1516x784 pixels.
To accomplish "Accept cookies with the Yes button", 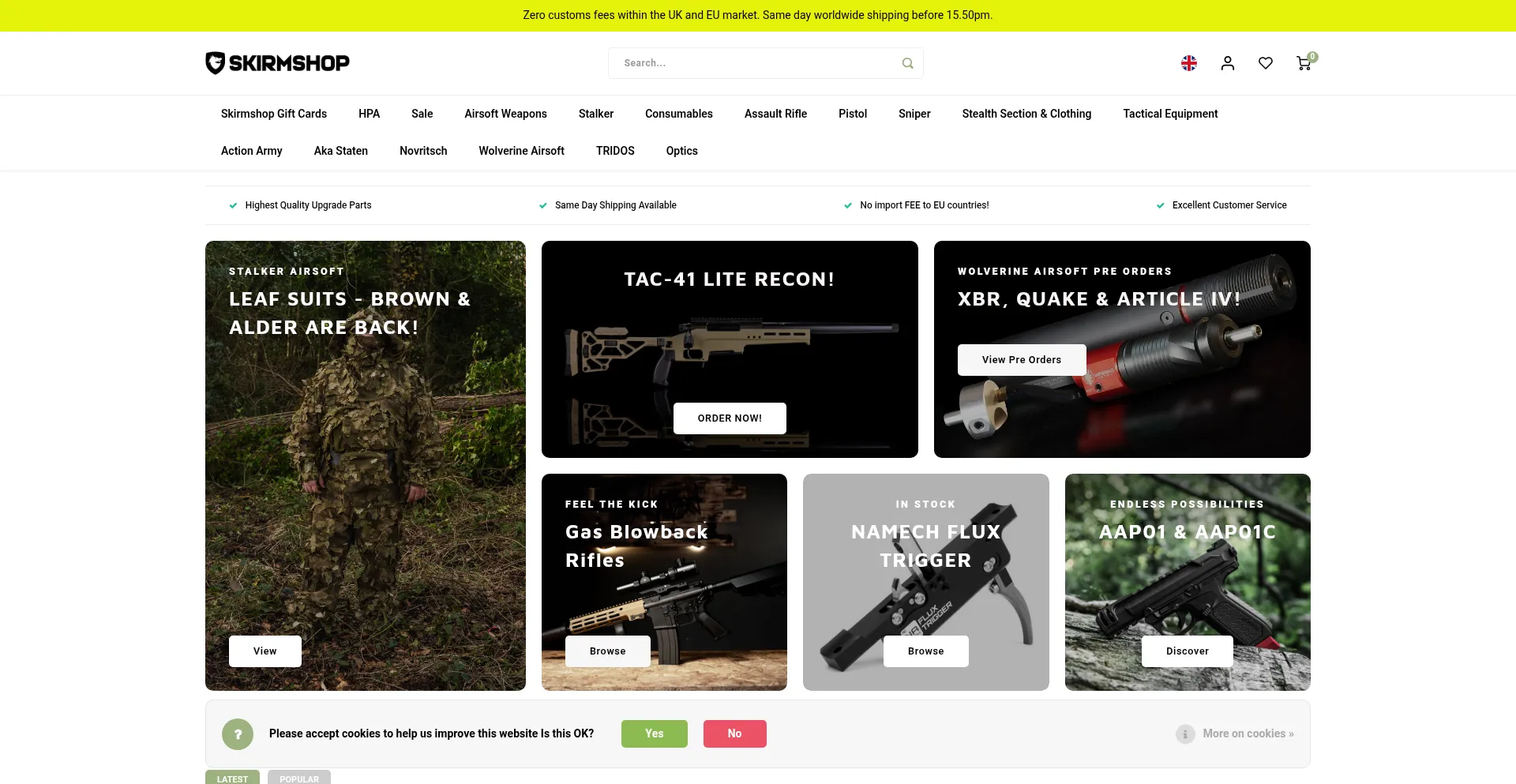I will pyautogui.click(x=655, y=733).
